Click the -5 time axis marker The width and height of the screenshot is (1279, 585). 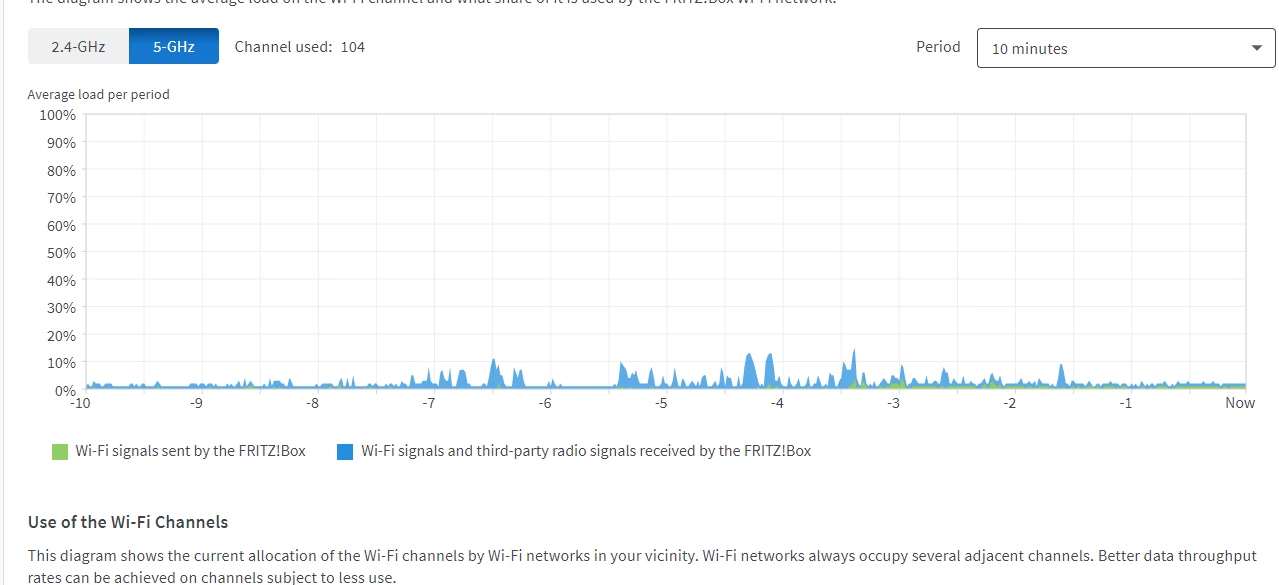point(661,403)
